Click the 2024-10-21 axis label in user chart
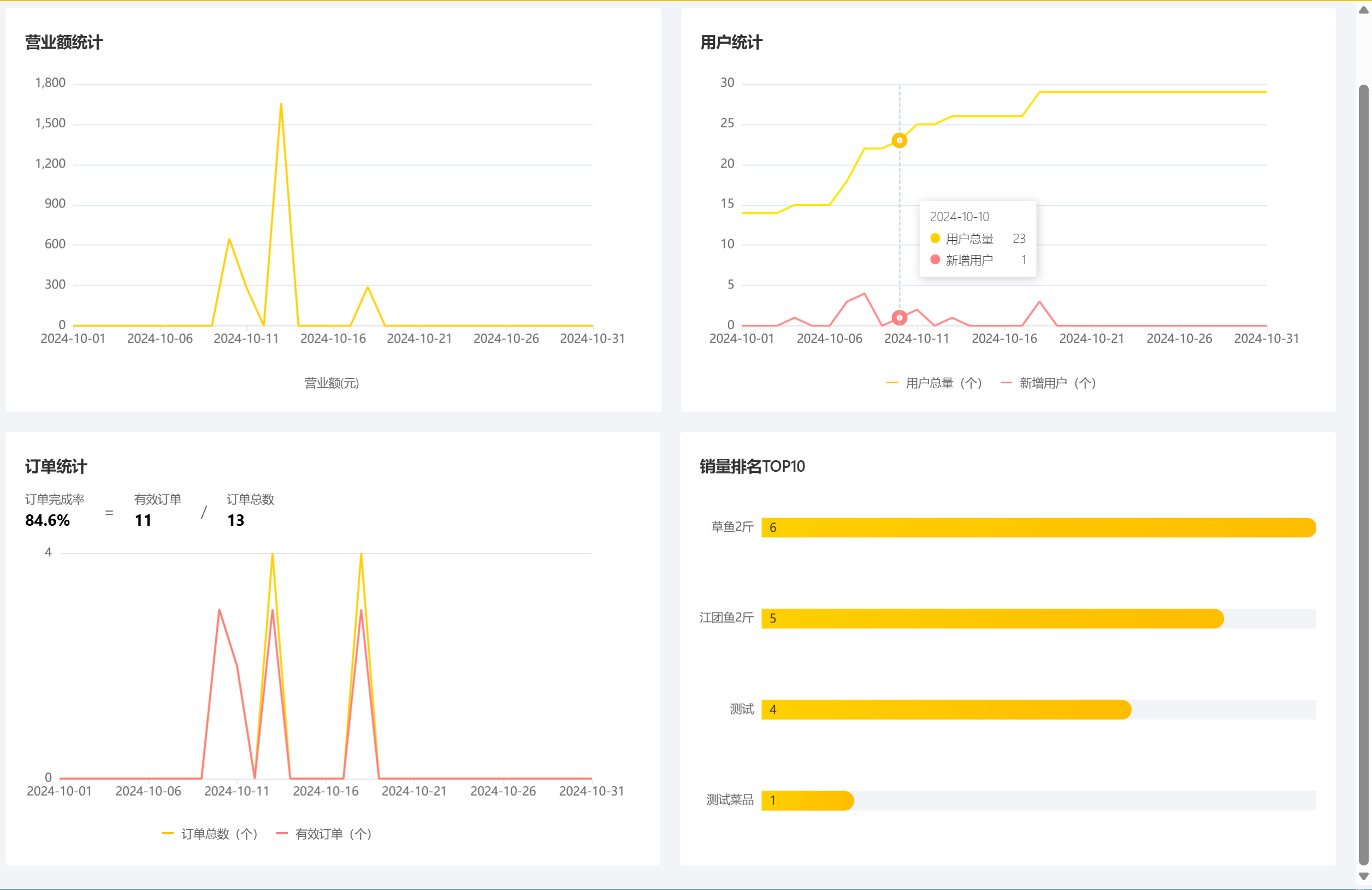 (x=1091, y=339)
